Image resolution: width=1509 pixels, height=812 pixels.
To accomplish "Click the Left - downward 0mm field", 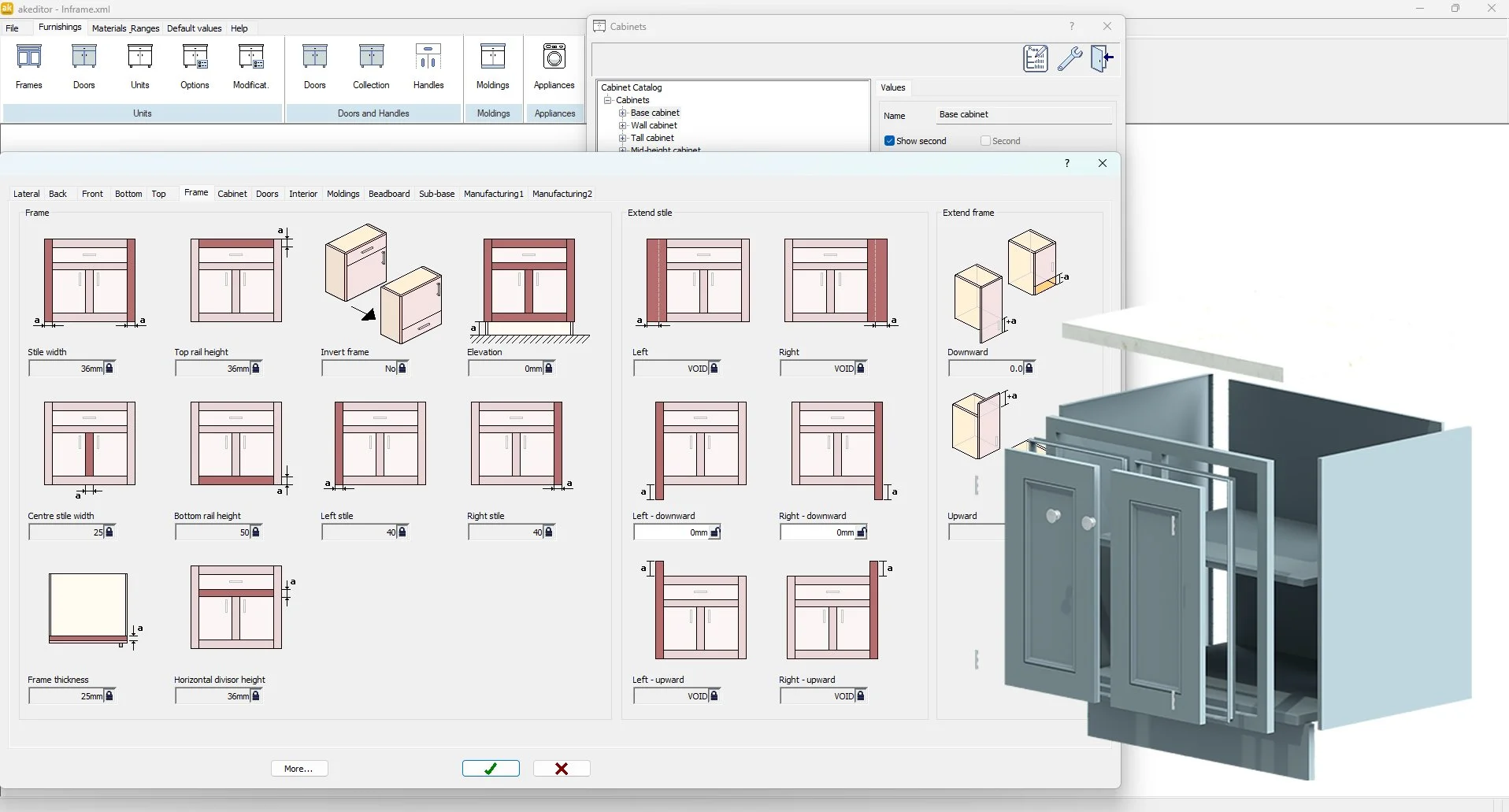I will pos(672,532).
